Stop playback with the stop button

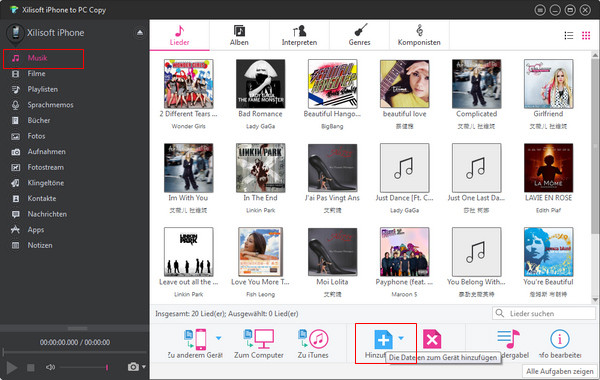pyautogui.click(x=31, y=368)
